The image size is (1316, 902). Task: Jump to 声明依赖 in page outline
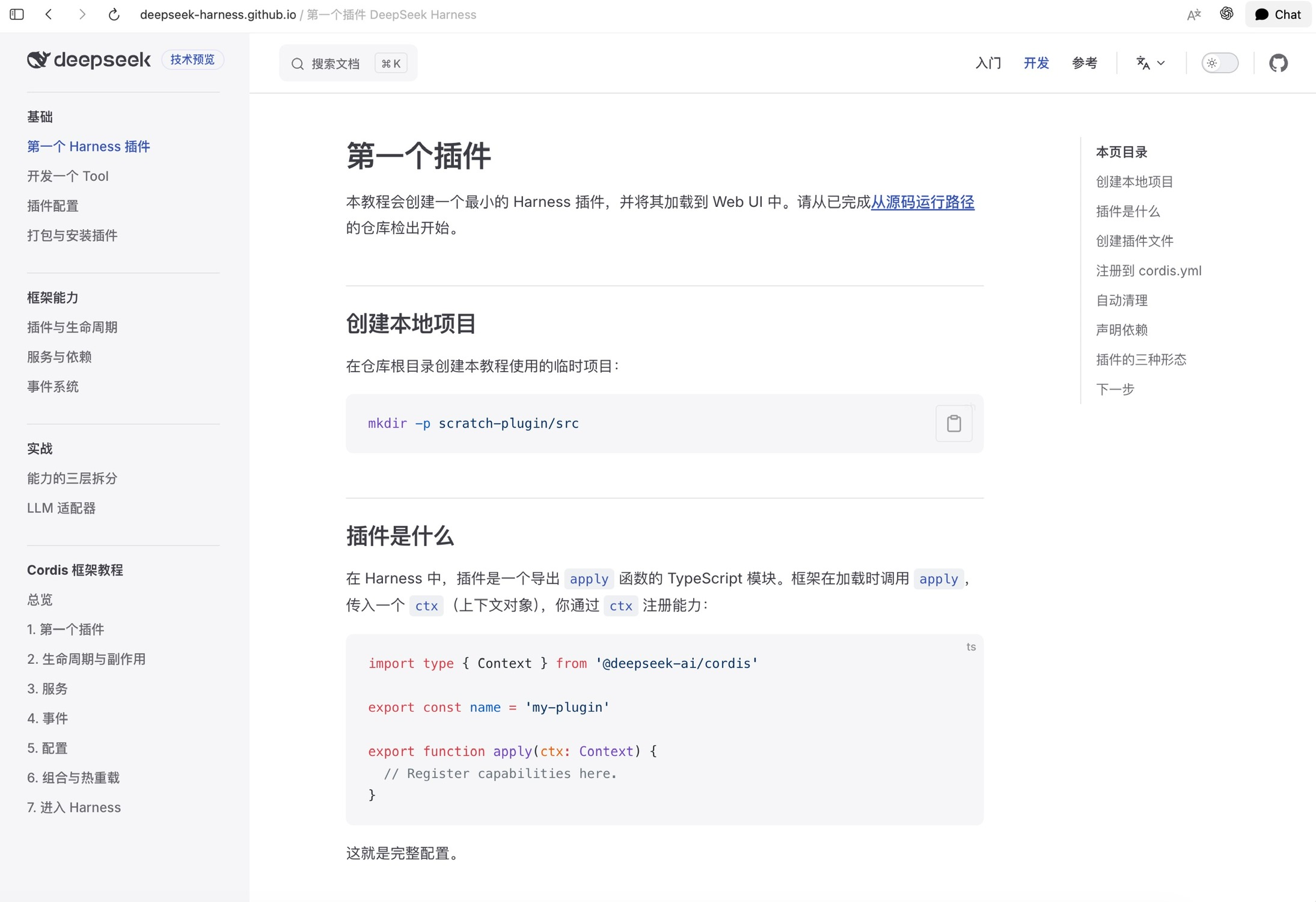pos(1122,330)
